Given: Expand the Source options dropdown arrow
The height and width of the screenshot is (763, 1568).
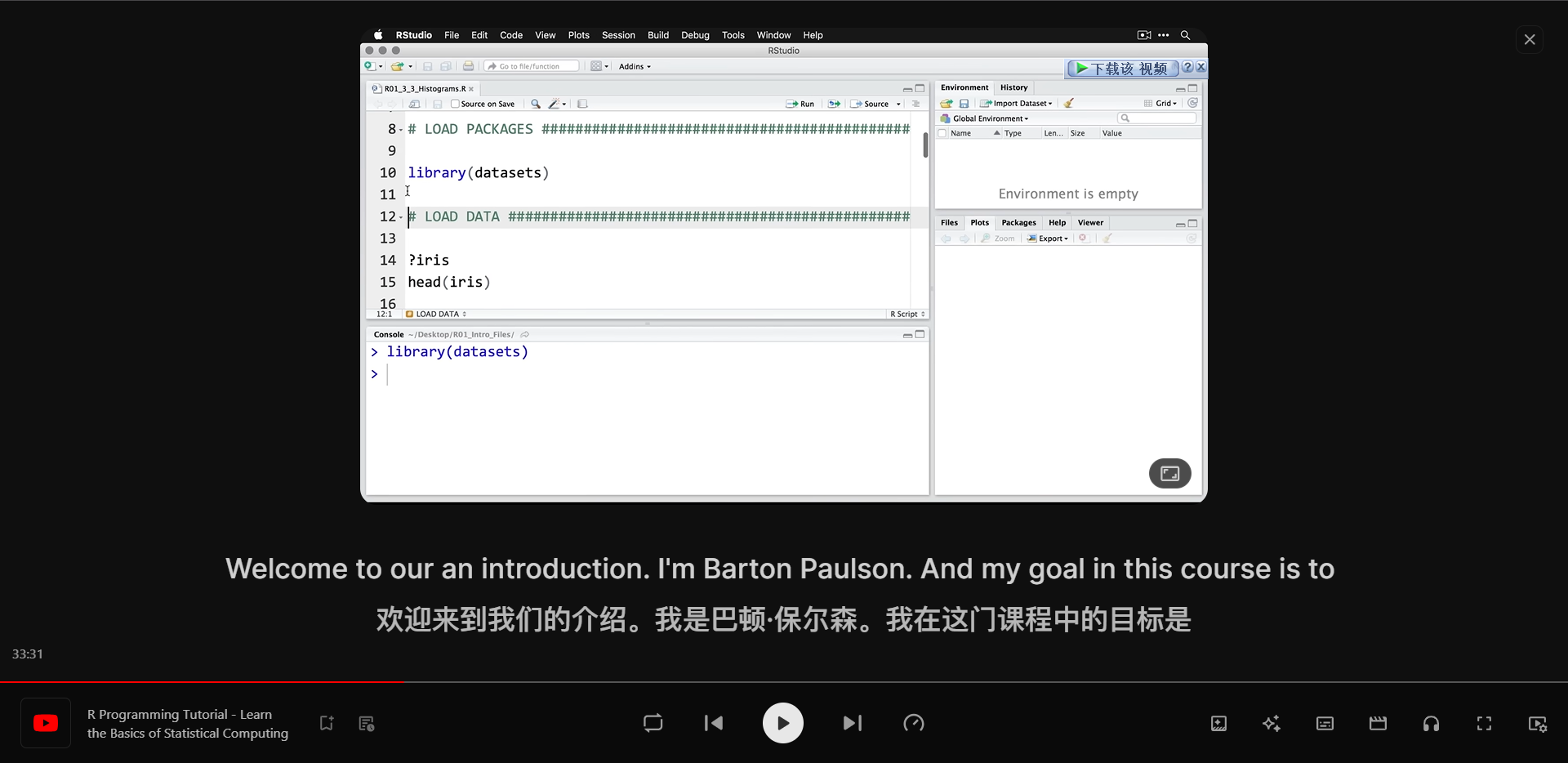Looking at the screenshot, I should tap(898, 104).
